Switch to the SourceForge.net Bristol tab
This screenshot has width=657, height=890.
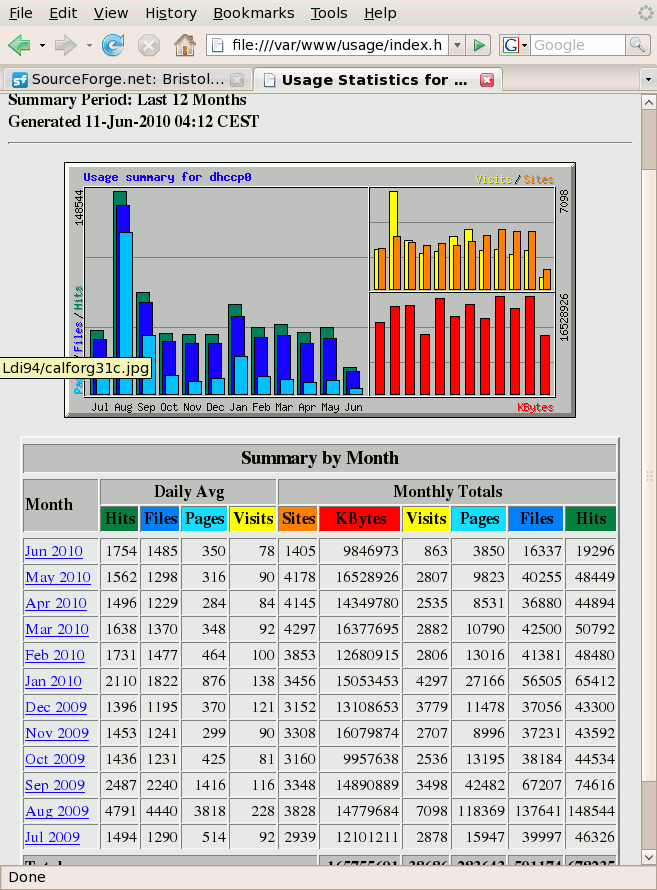[x=128, y=79]
